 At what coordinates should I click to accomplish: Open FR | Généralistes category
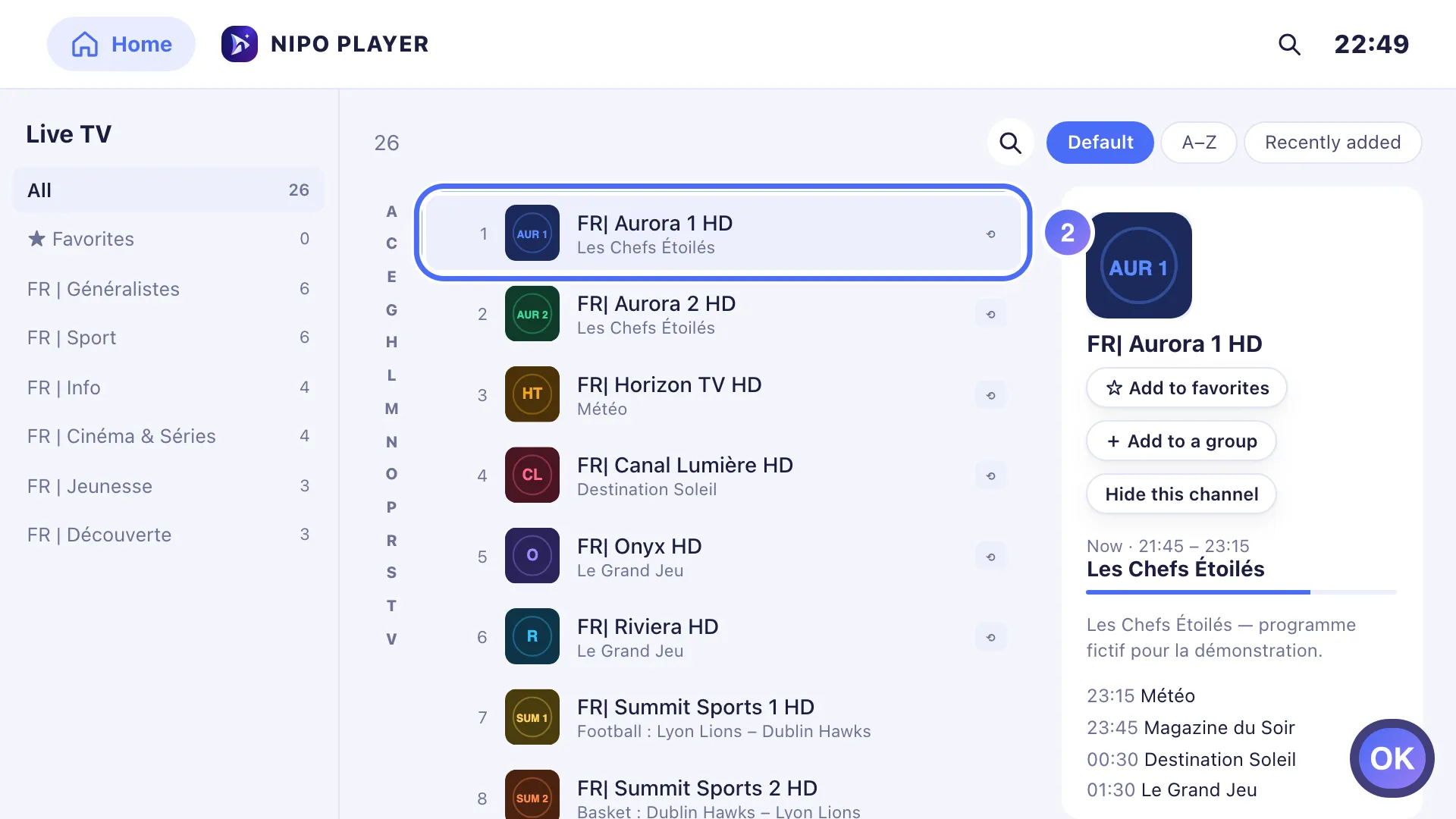(168, 289)
